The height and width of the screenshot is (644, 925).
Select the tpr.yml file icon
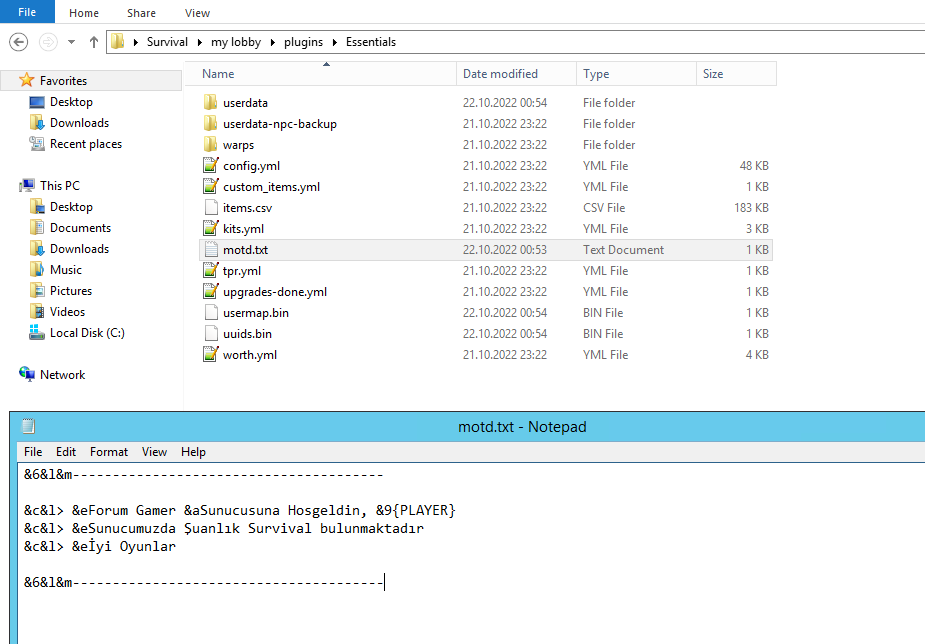point(210,271)
